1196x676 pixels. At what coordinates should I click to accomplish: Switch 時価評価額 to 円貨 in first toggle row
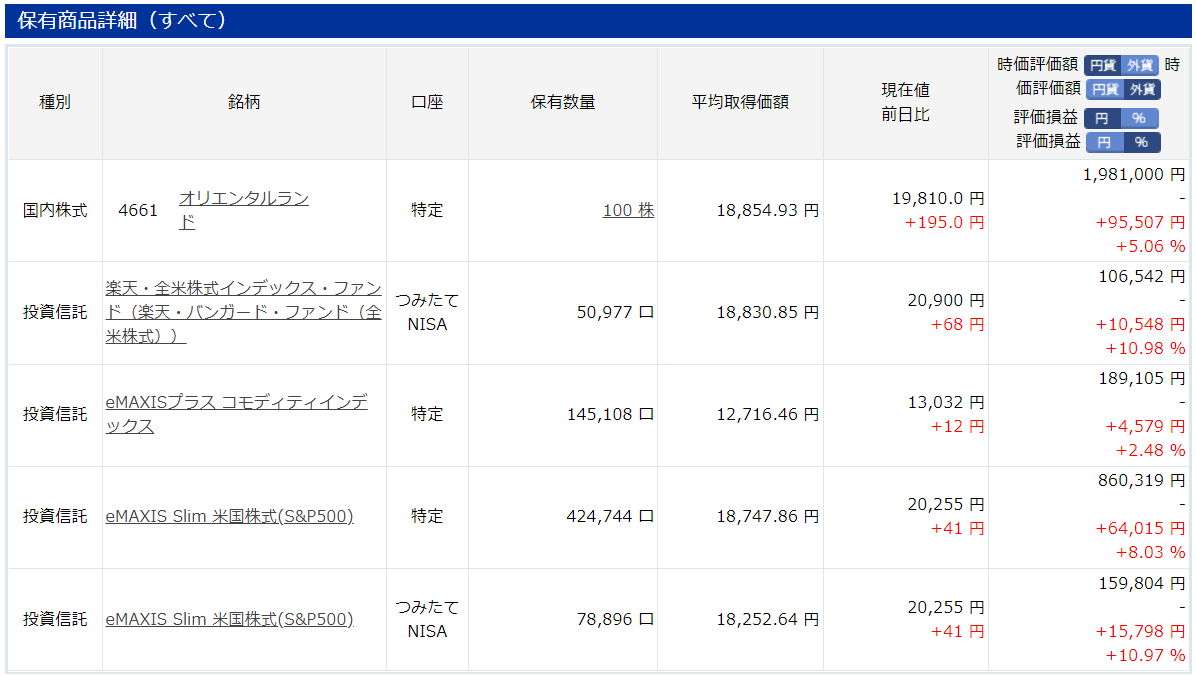[1102, 66]
